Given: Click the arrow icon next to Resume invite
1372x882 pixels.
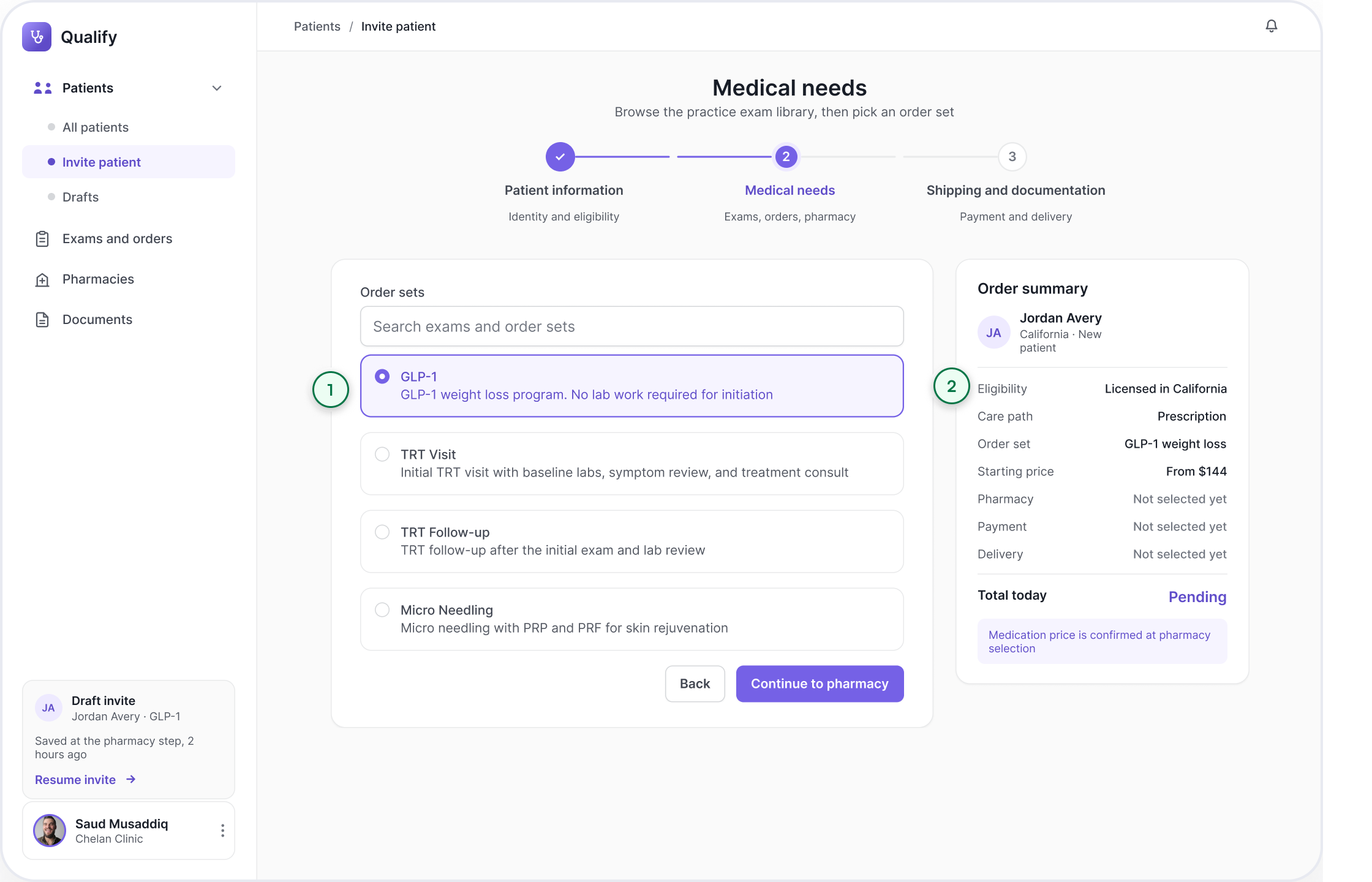Looking at the screenshot, I should (130, 780).
